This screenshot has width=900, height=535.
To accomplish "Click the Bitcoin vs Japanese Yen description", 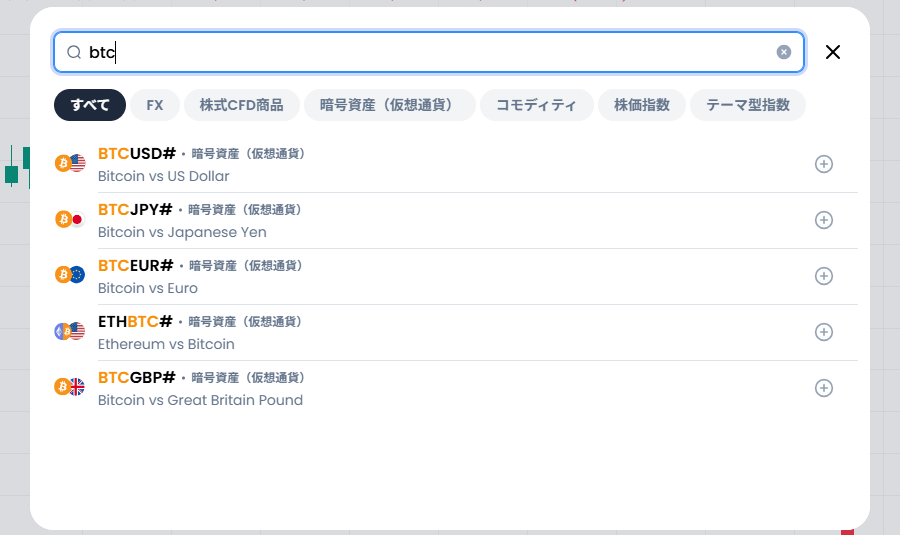I will pos(182,232).
